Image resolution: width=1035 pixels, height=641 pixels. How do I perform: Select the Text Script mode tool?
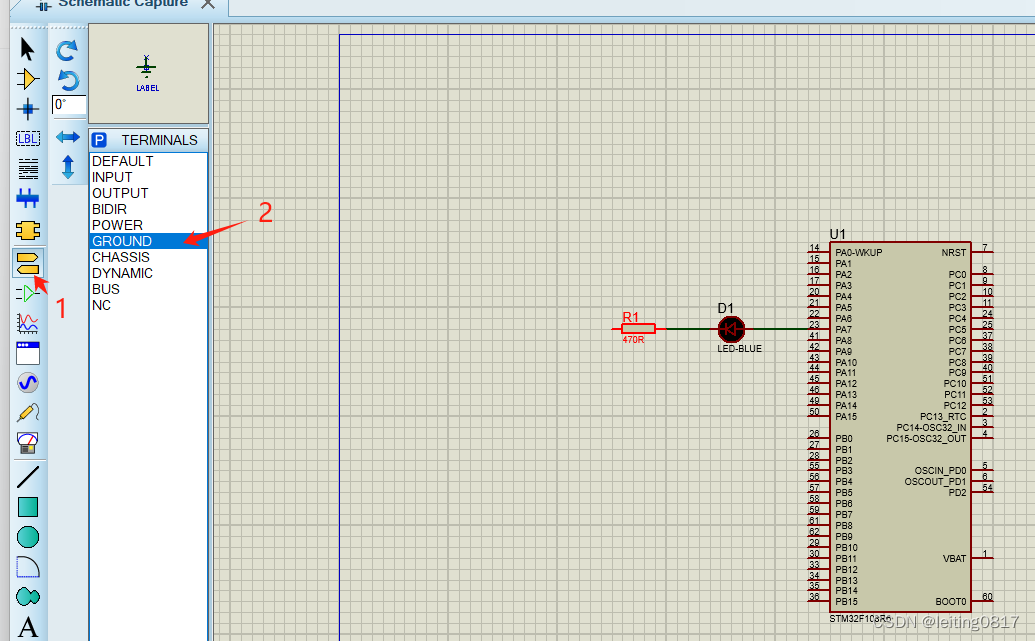coord(28,169)
